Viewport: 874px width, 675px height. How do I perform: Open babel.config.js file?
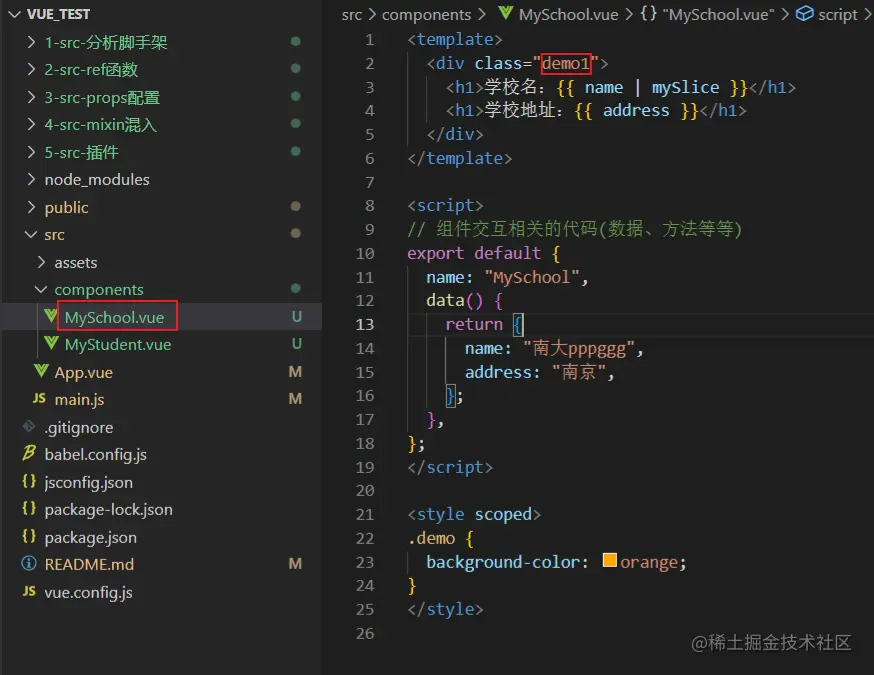95,455
